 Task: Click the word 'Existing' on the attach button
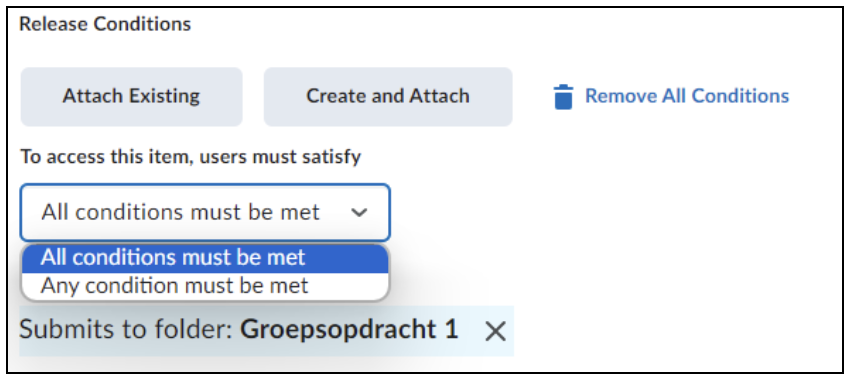pyautogui.click(x=165, y=97)
